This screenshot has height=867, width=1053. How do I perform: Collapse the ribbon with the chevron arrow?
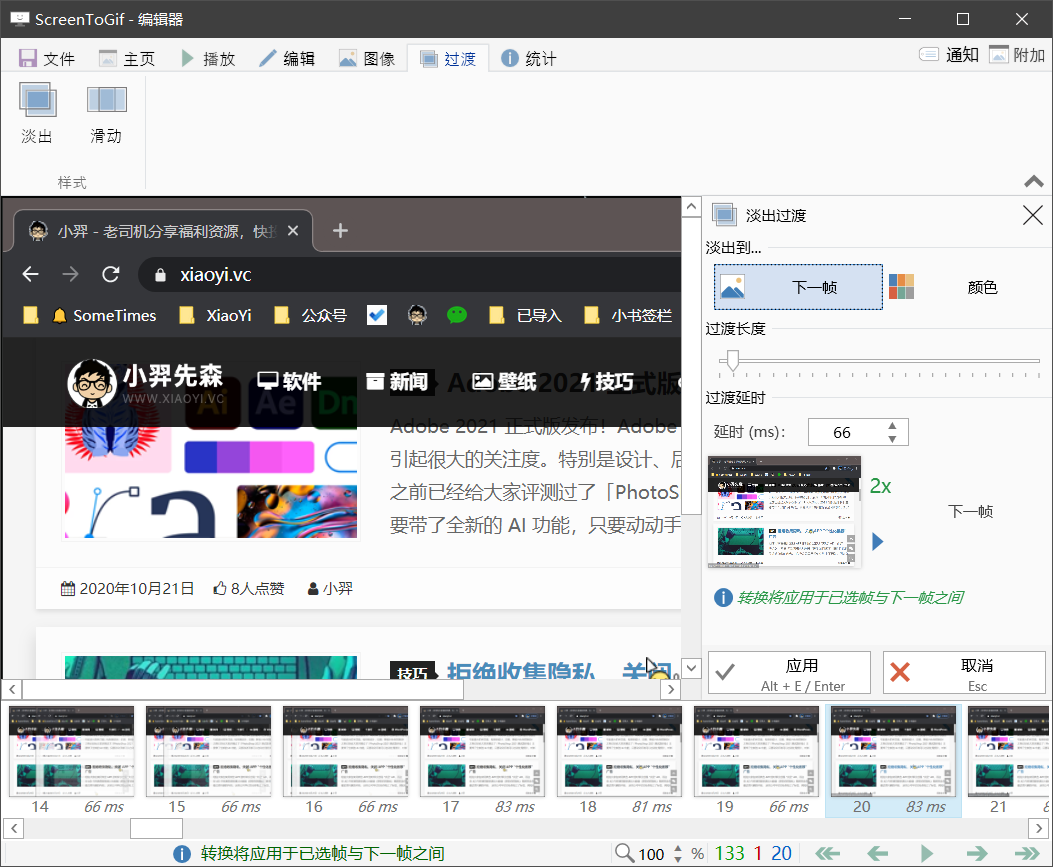tap(1033, 181)
